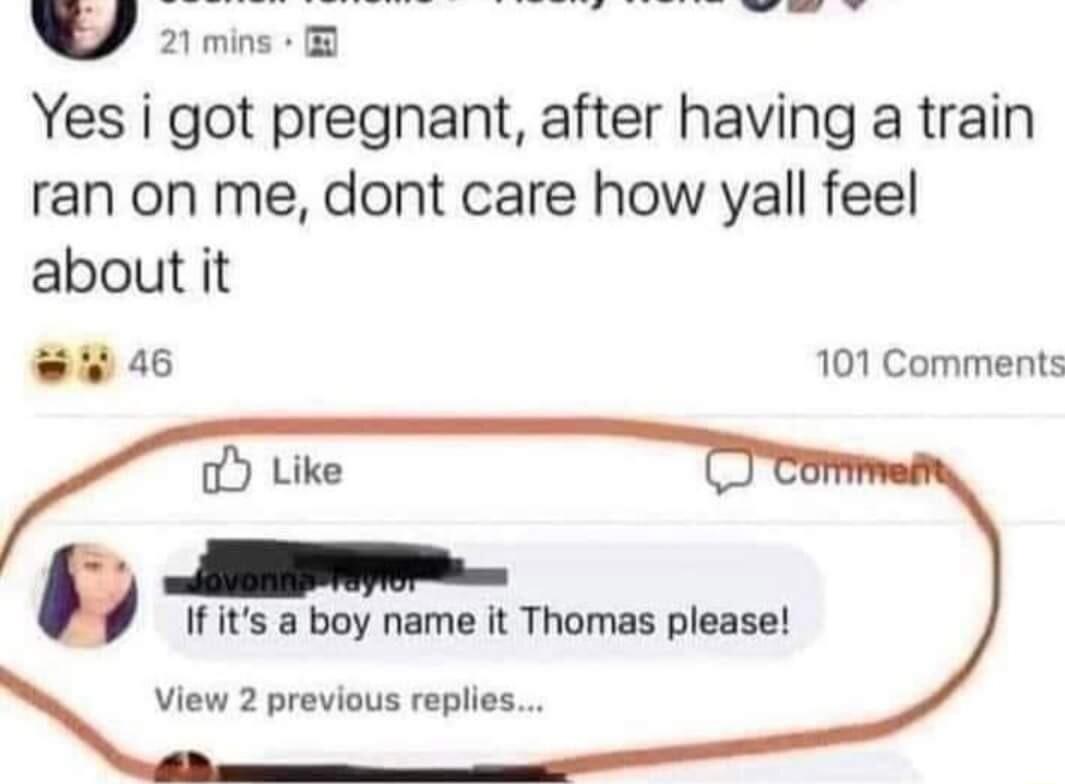The width and height of the screenshot is (1065, 784).
Task: Click the Like button label
Action: point(307,471)
